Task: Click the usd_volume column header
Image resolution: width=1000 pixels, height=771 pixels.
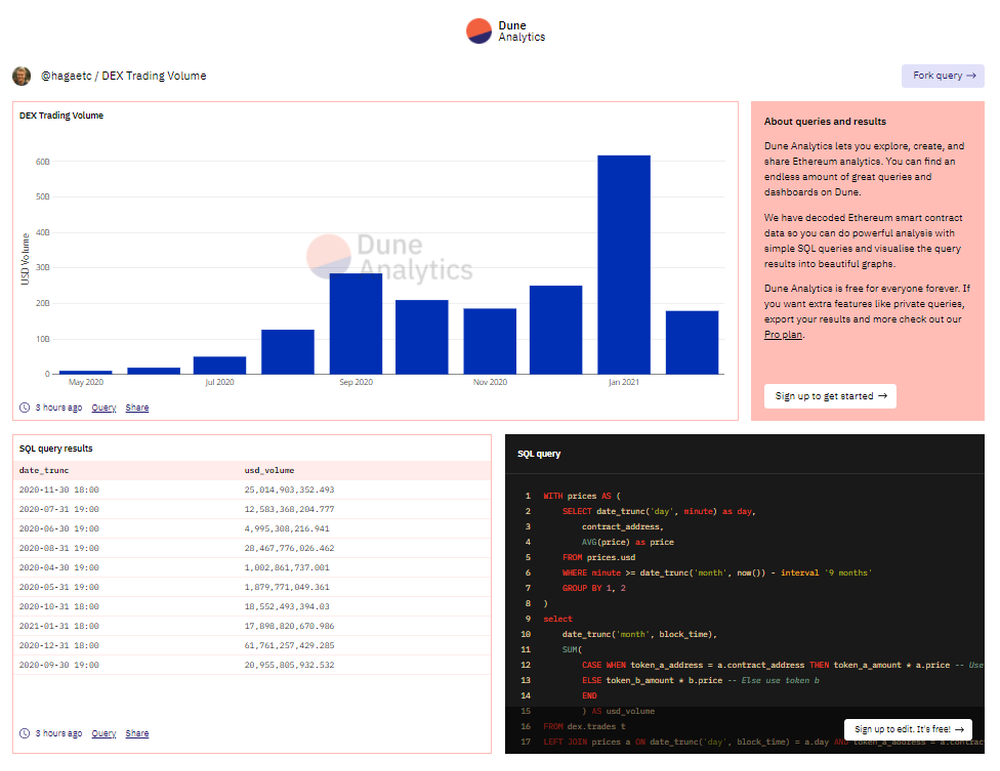Action: coord(269,471)
